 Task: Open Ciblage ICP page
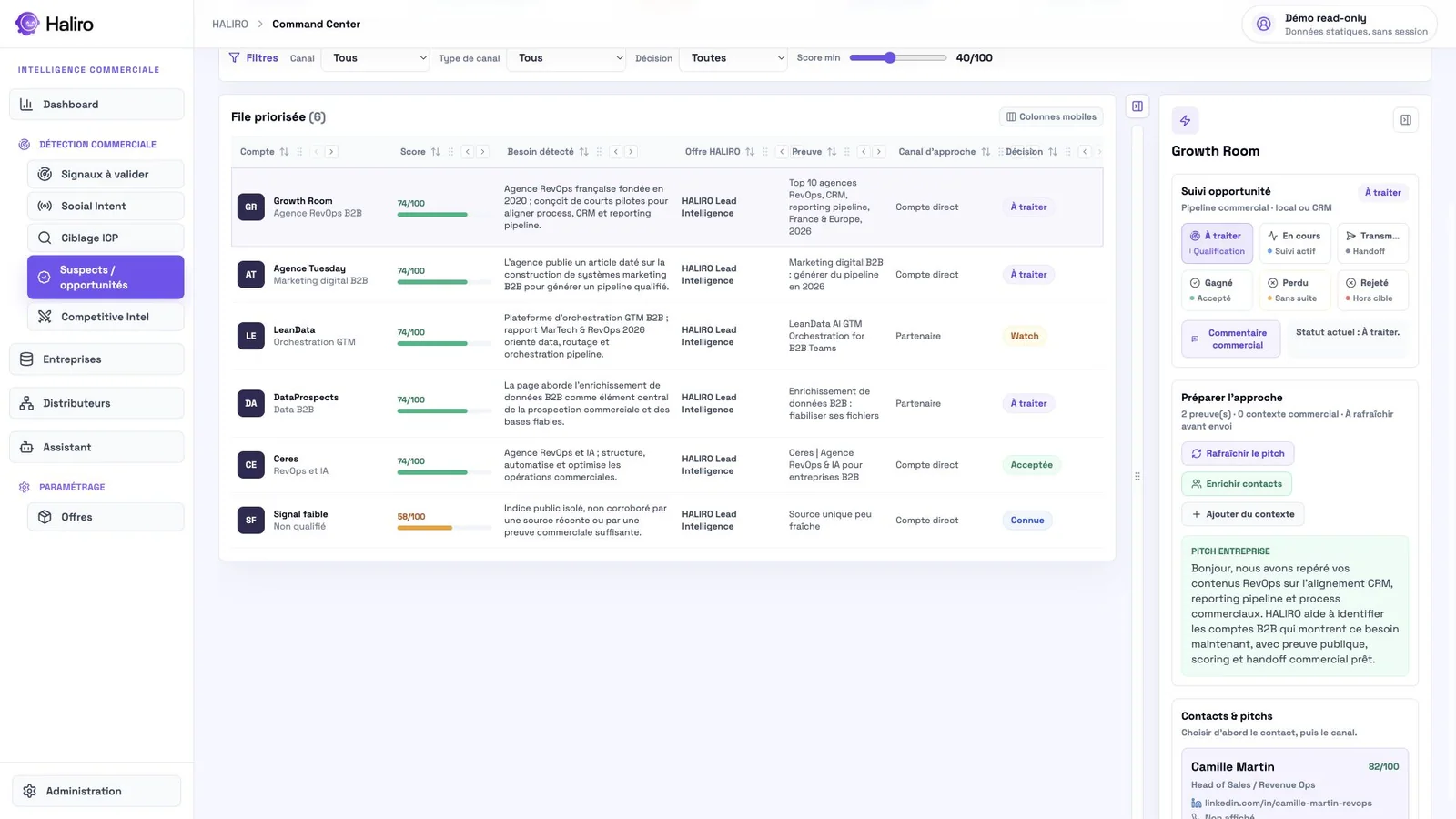tap(106, 238)
